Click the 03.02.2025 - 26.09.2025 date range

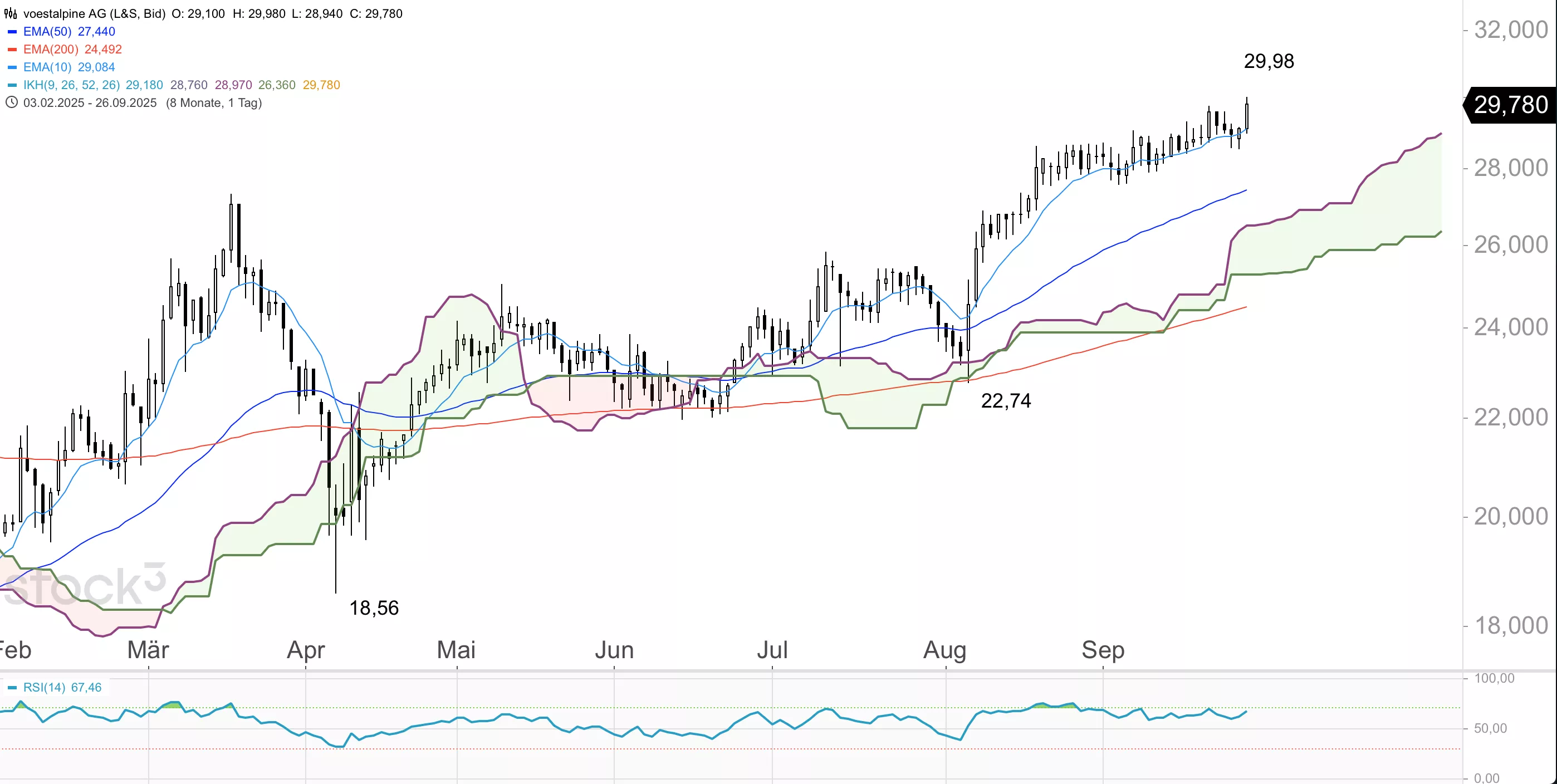click(x=90, y=103)
